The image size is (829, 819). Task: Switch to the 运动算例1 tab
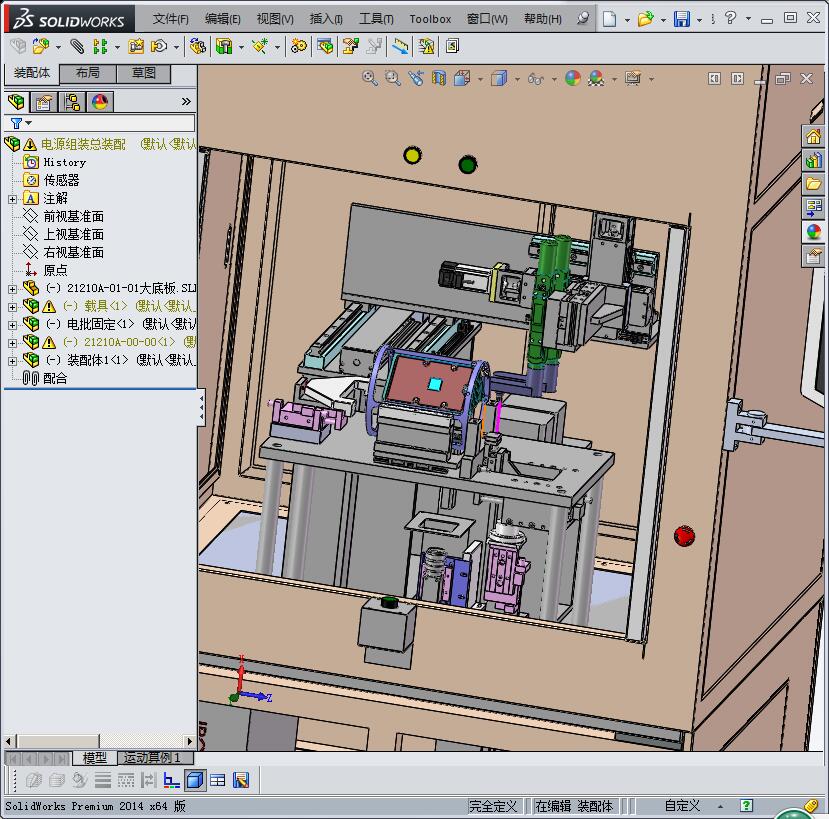click(x=155, y=758)
